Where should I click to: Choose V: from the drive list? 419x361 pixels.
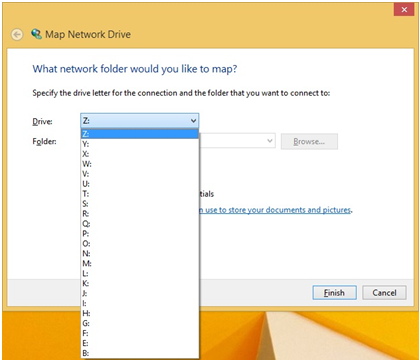[140, 174]
